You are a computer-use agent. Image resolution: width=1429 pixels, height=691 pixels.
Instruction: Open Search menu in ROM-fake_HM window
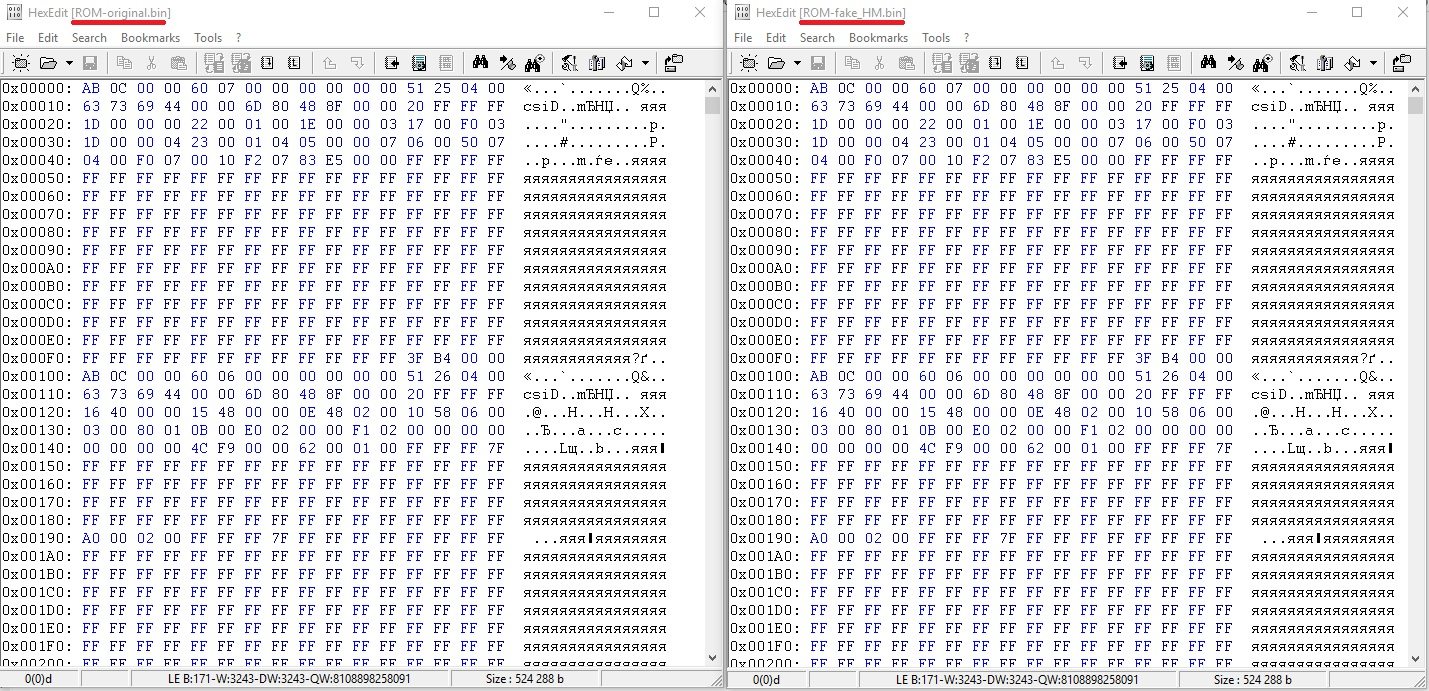817,38
